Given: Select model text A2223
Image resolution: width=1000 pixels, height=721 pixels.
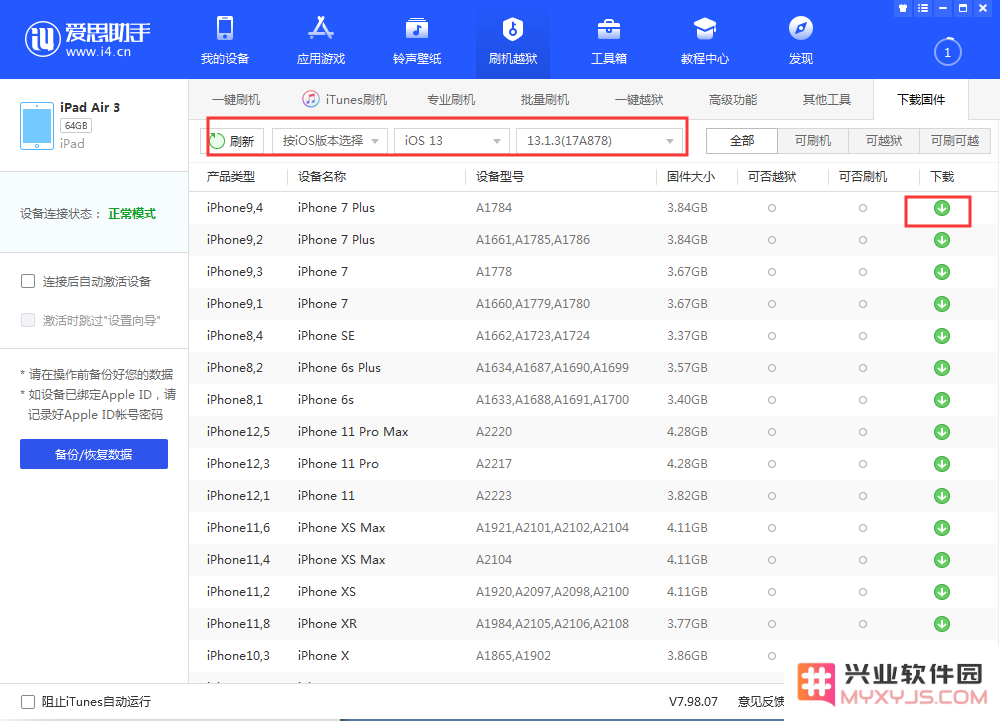Looking at the screenshot, I should coord(494,496).
